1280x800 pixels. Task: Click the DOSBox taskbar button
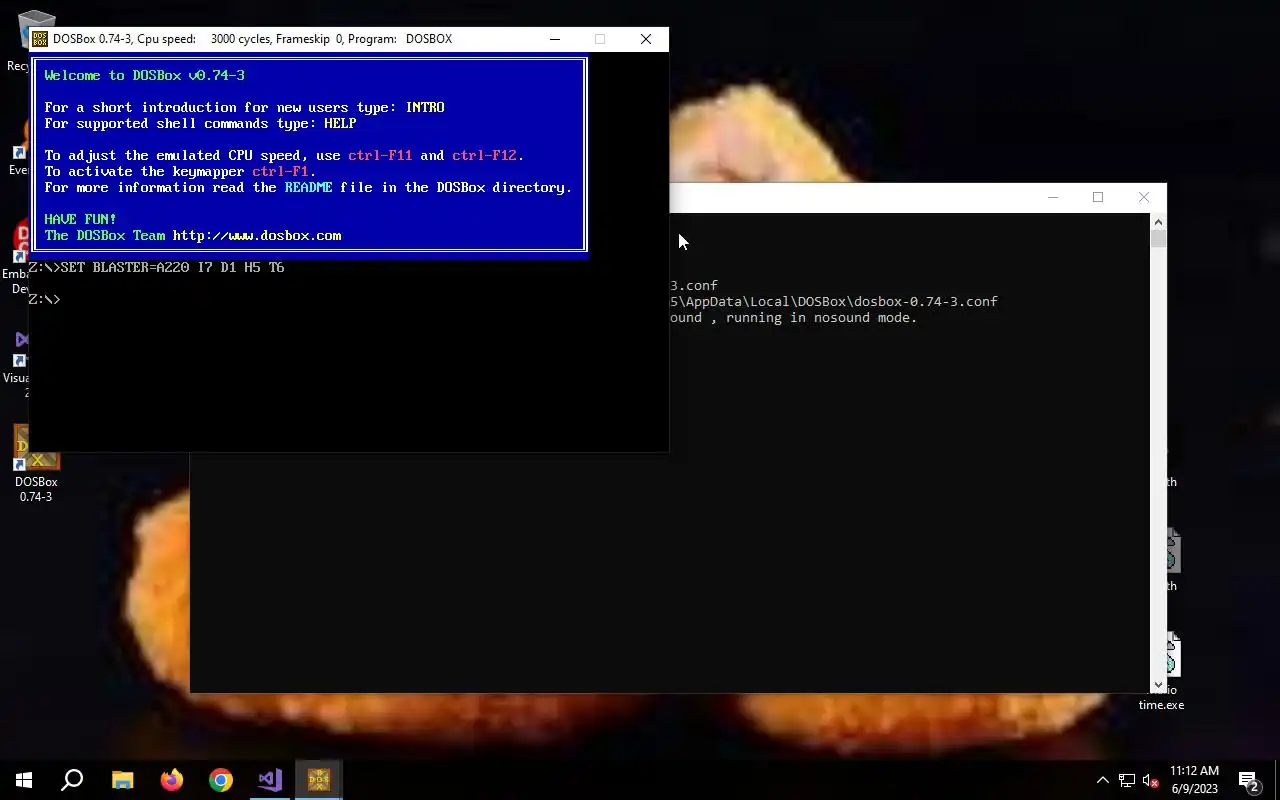click(x=319, y=780)
